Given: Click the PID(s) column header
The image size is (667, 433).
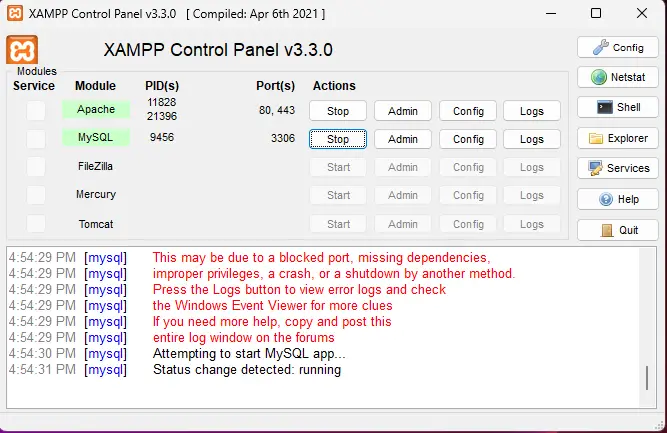Looking at the screenshot, I should click(x=162, y=85).
